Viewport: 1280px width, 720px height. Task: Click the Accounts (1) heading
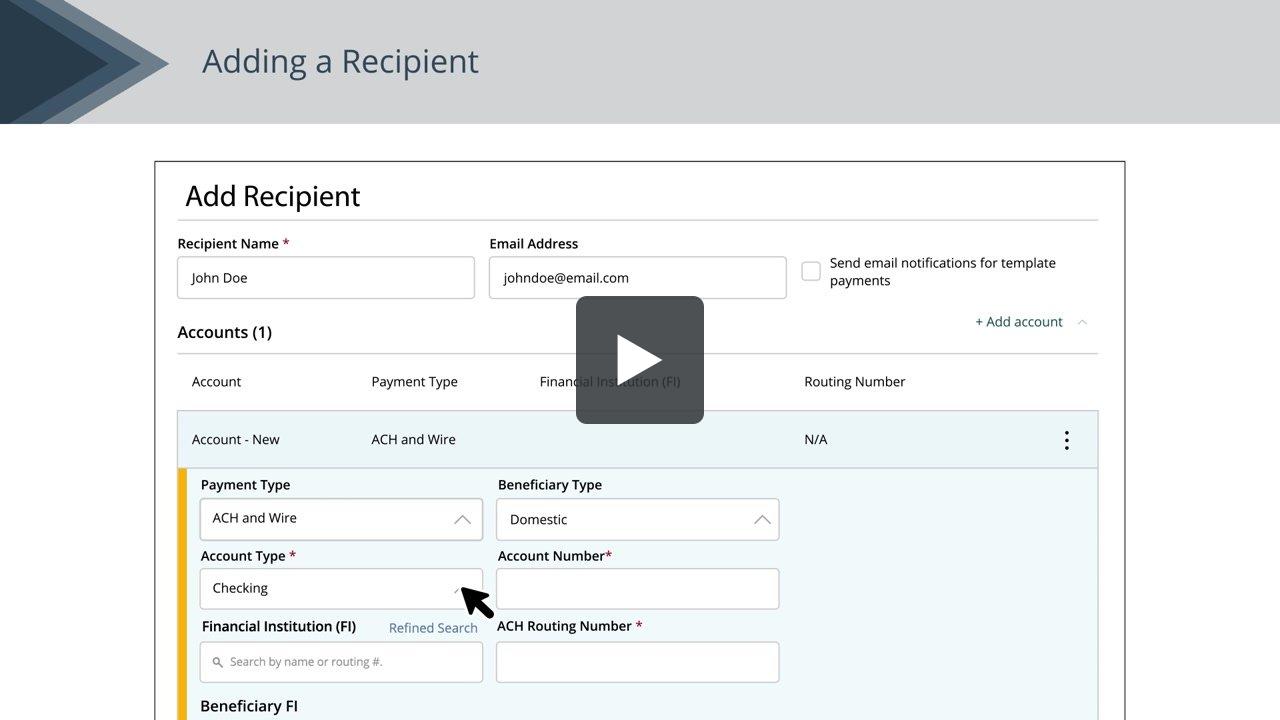224,332
